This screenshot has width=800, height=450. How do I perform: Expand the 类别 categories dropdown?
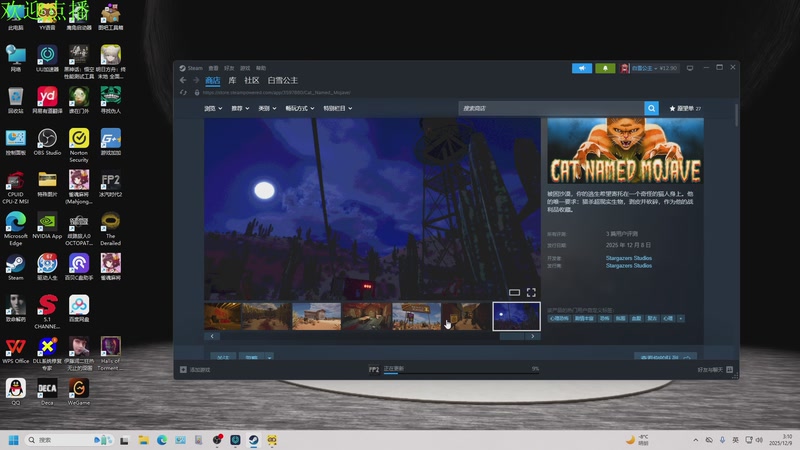point(267,108)
